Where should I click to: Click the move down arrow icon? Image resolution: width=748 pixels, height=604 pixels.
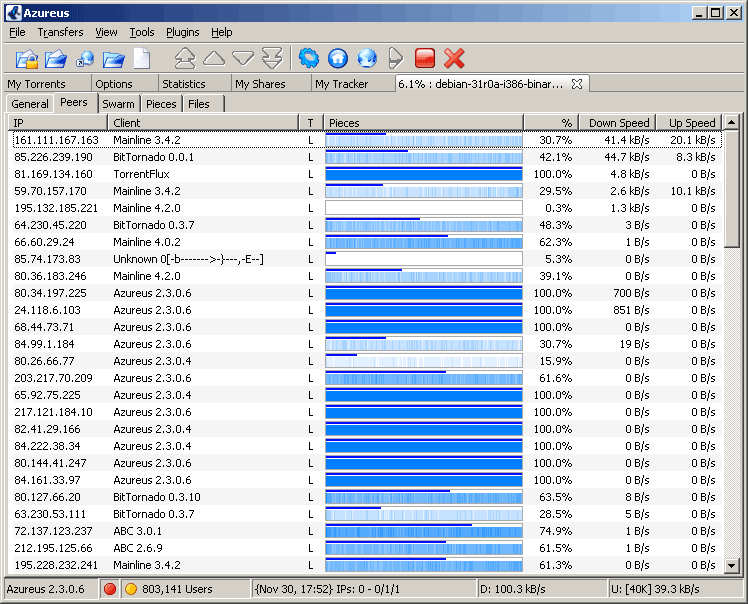coord(243,58)
